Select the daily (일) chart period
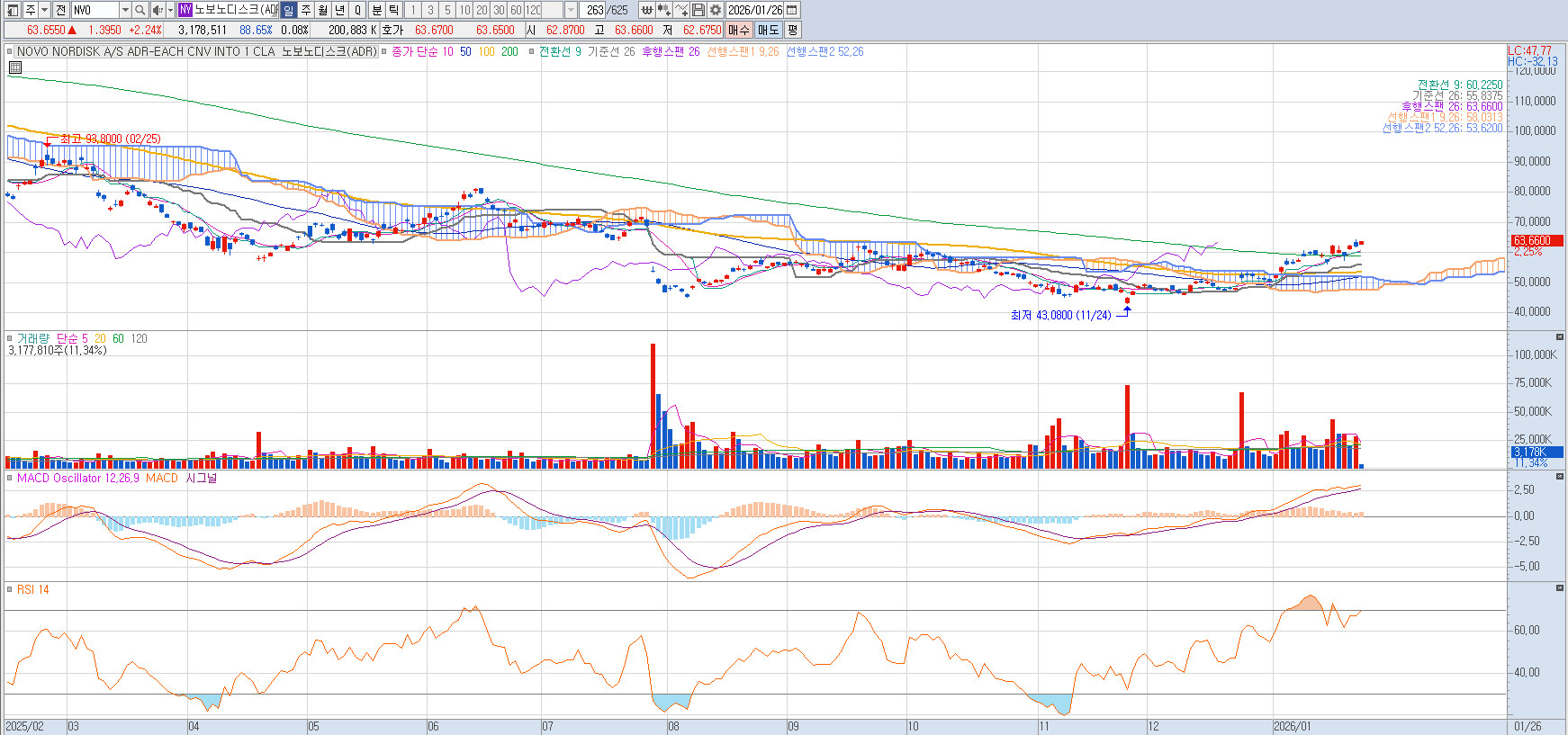1568x735 pixels. 288,10
